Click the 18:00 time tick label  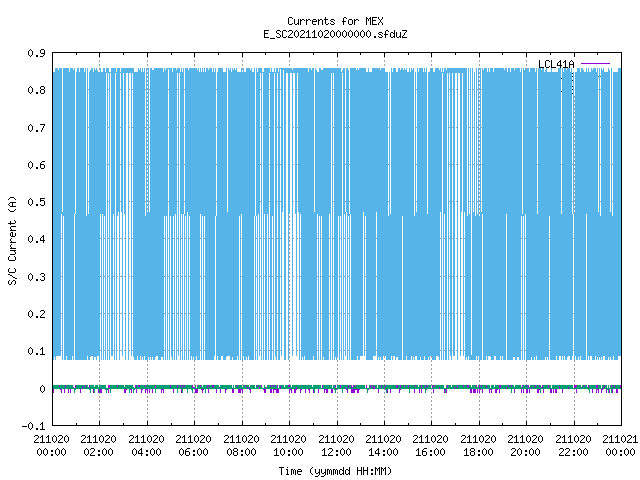[x=478, y=446]
